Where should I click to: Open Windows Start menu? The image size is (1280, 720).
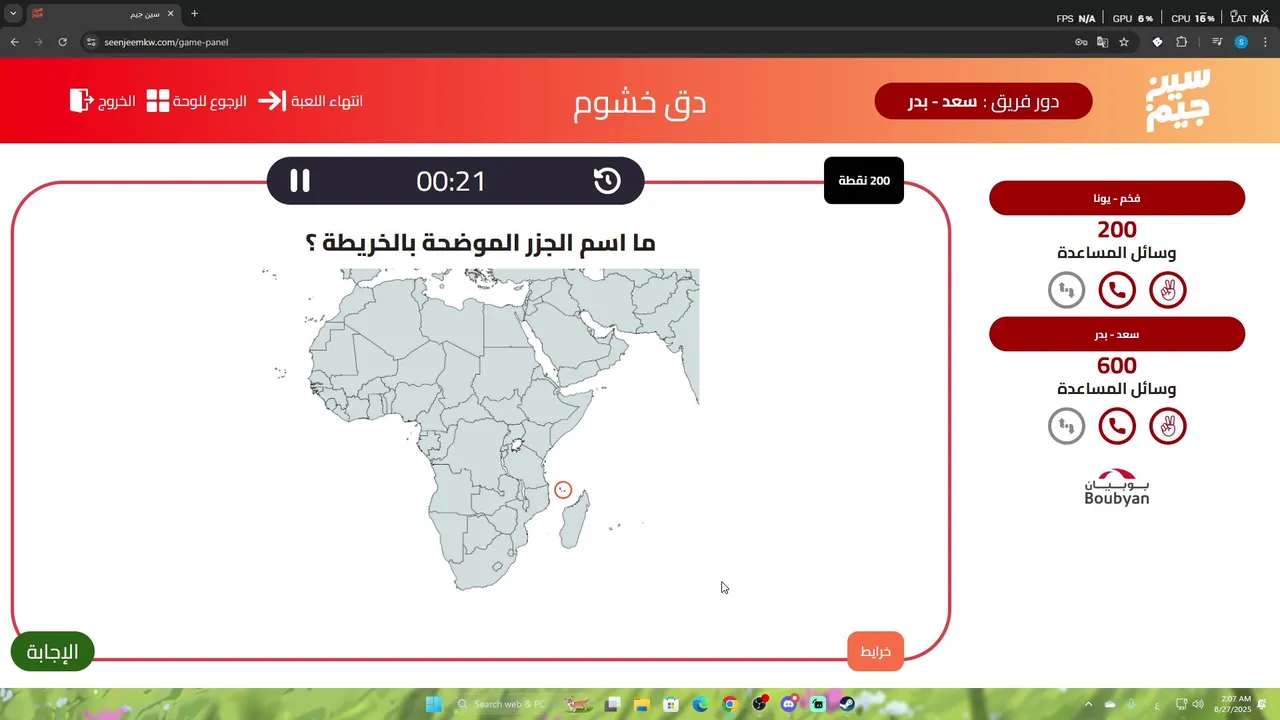[x=433, y=704]
